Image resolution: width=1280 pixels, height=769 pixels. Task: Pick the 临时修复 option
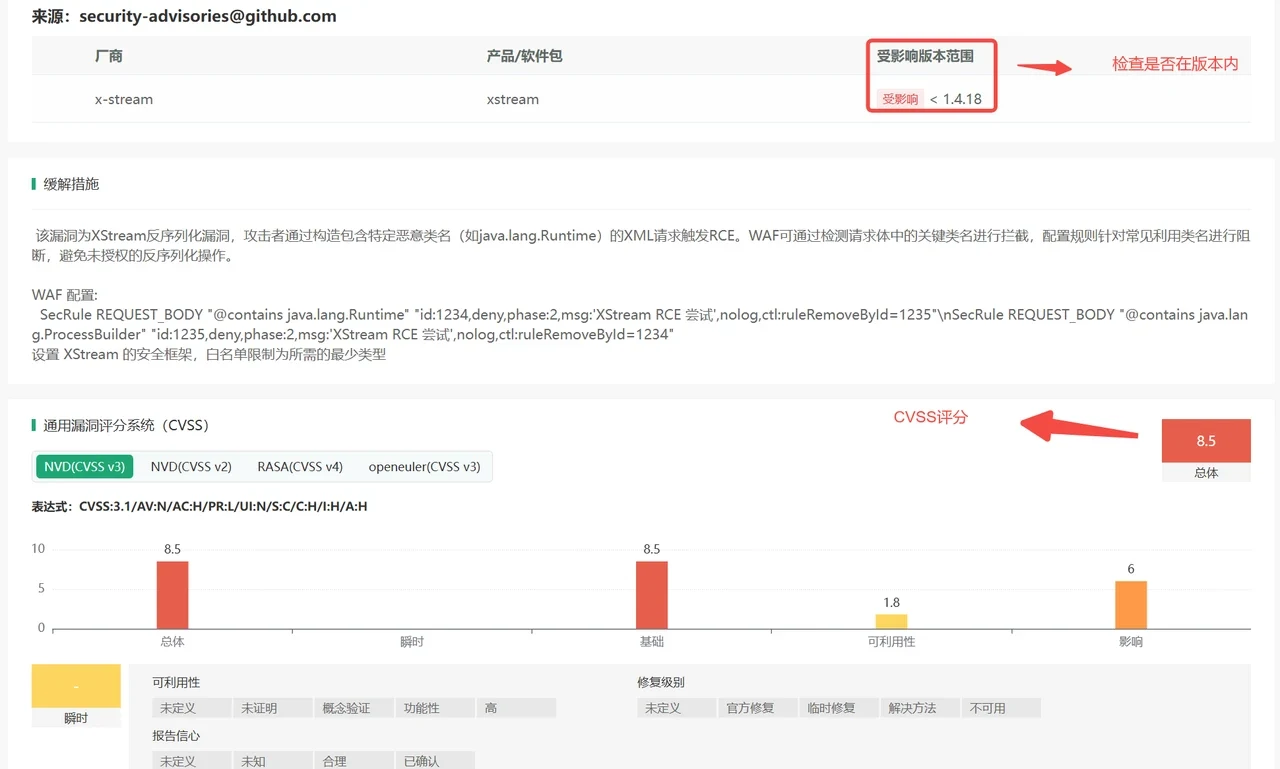click(x=839, y=708)
